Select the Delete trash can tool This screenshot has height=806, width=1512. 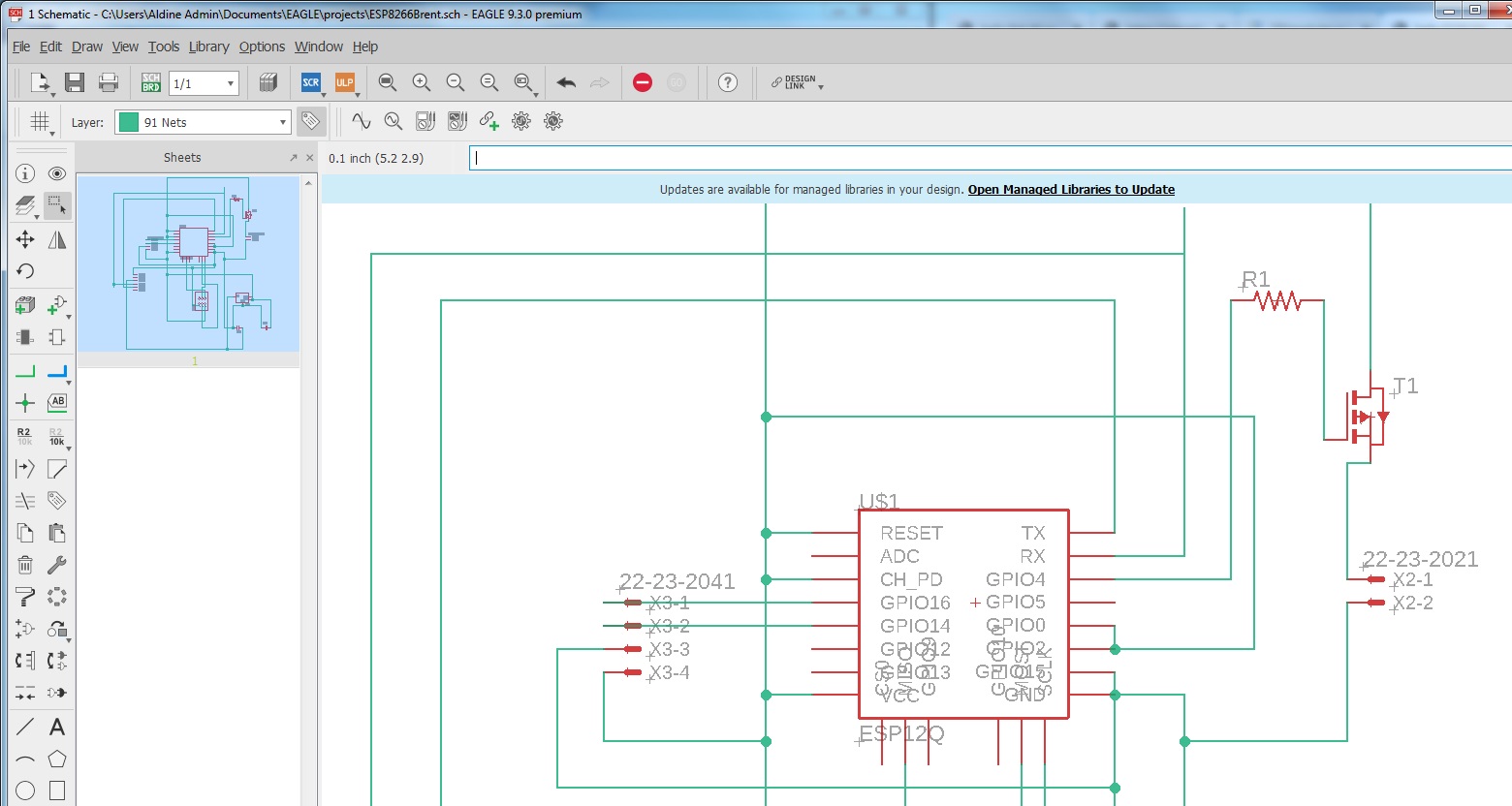point(25,565)
